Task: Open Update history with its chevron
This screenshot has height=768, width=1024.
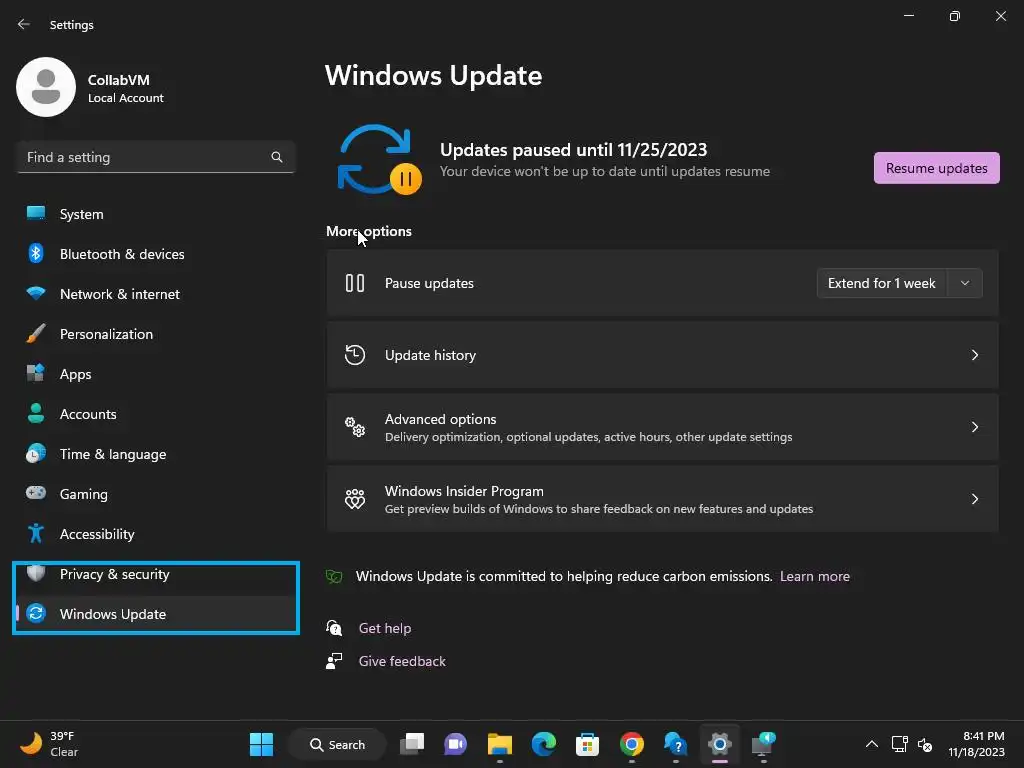Action: pyautogui.click(x=974, y=355)
